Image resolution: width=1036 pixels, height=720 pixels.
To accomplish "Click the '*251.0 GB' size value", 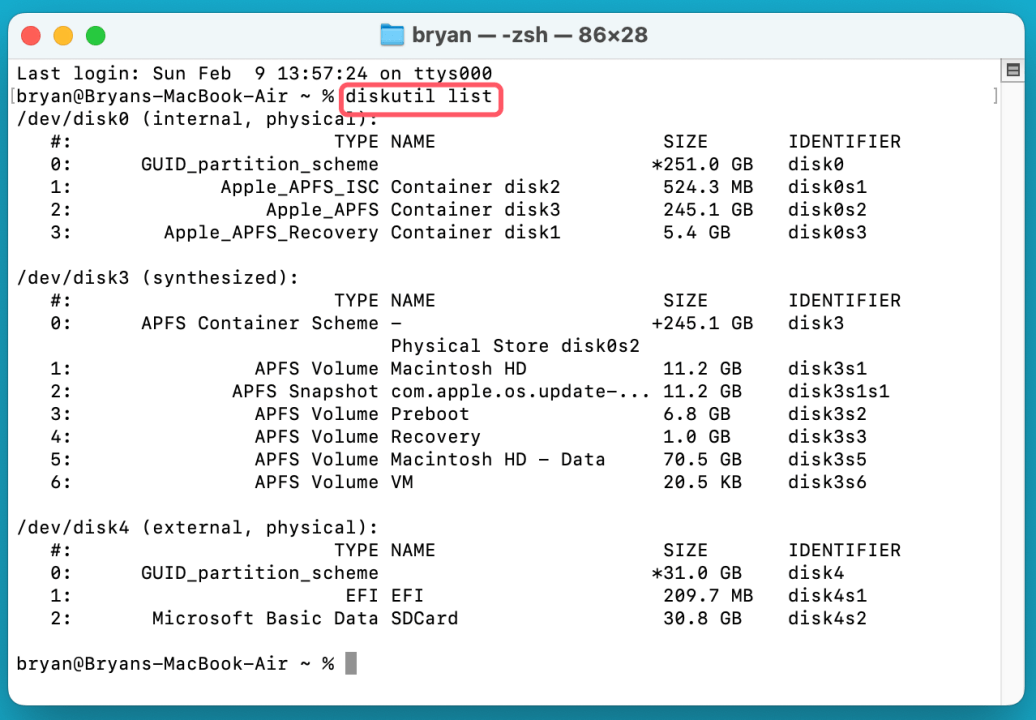I will [x=702, y=165].
